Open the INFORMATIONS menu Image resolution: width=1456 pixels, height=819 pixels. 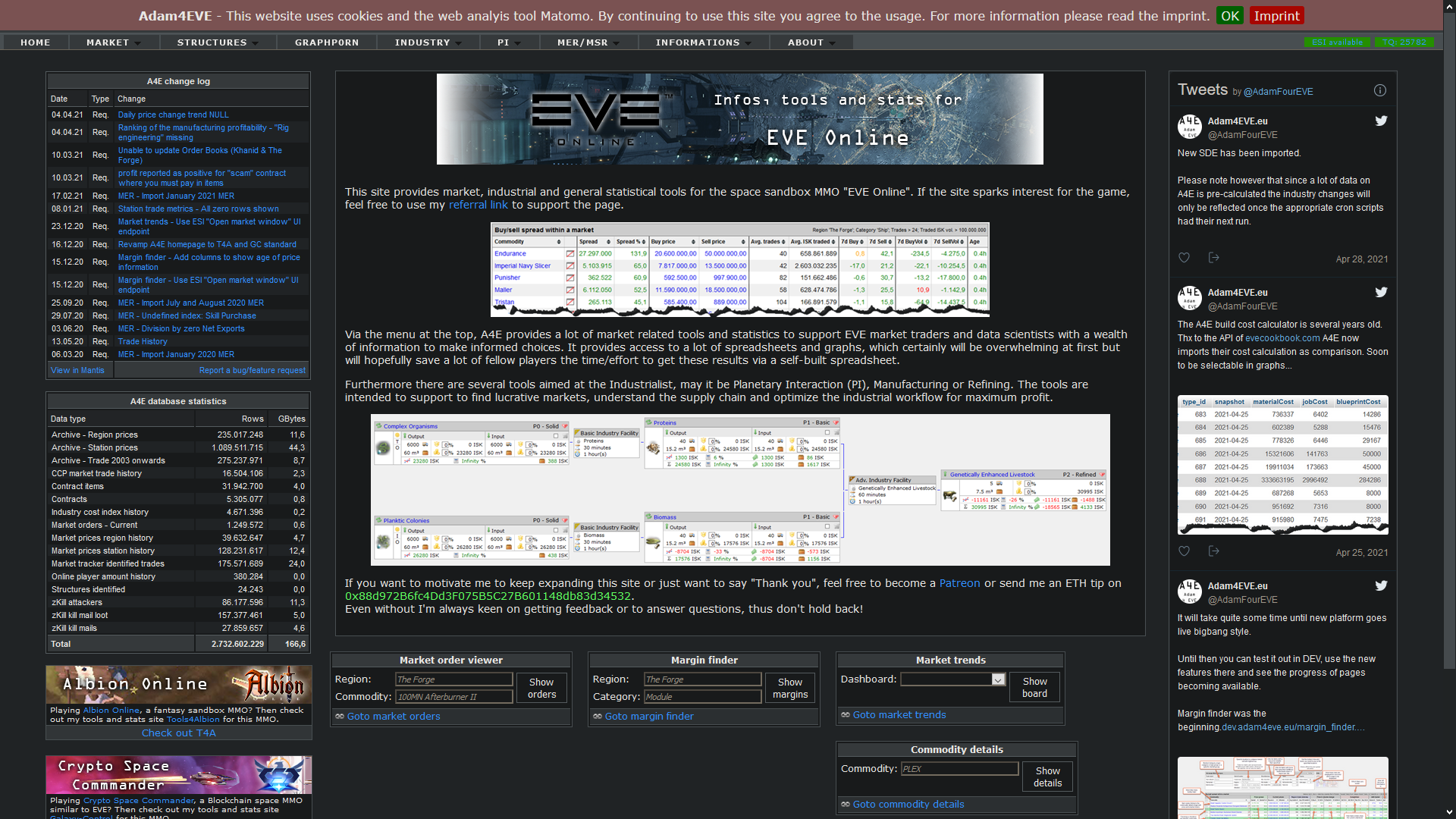click(x=704, y=42)
